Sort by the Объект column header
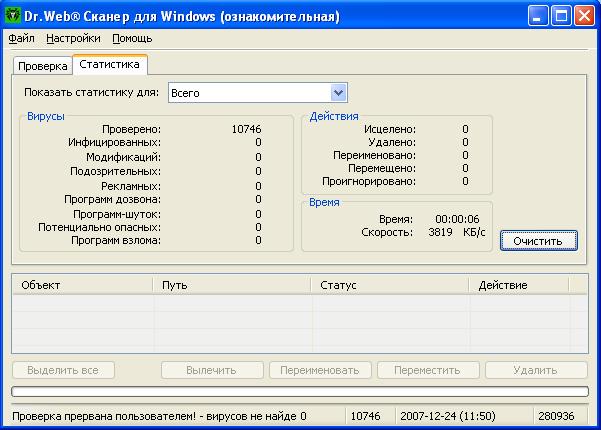The image size is (601, 430). (x=82, y=285)
